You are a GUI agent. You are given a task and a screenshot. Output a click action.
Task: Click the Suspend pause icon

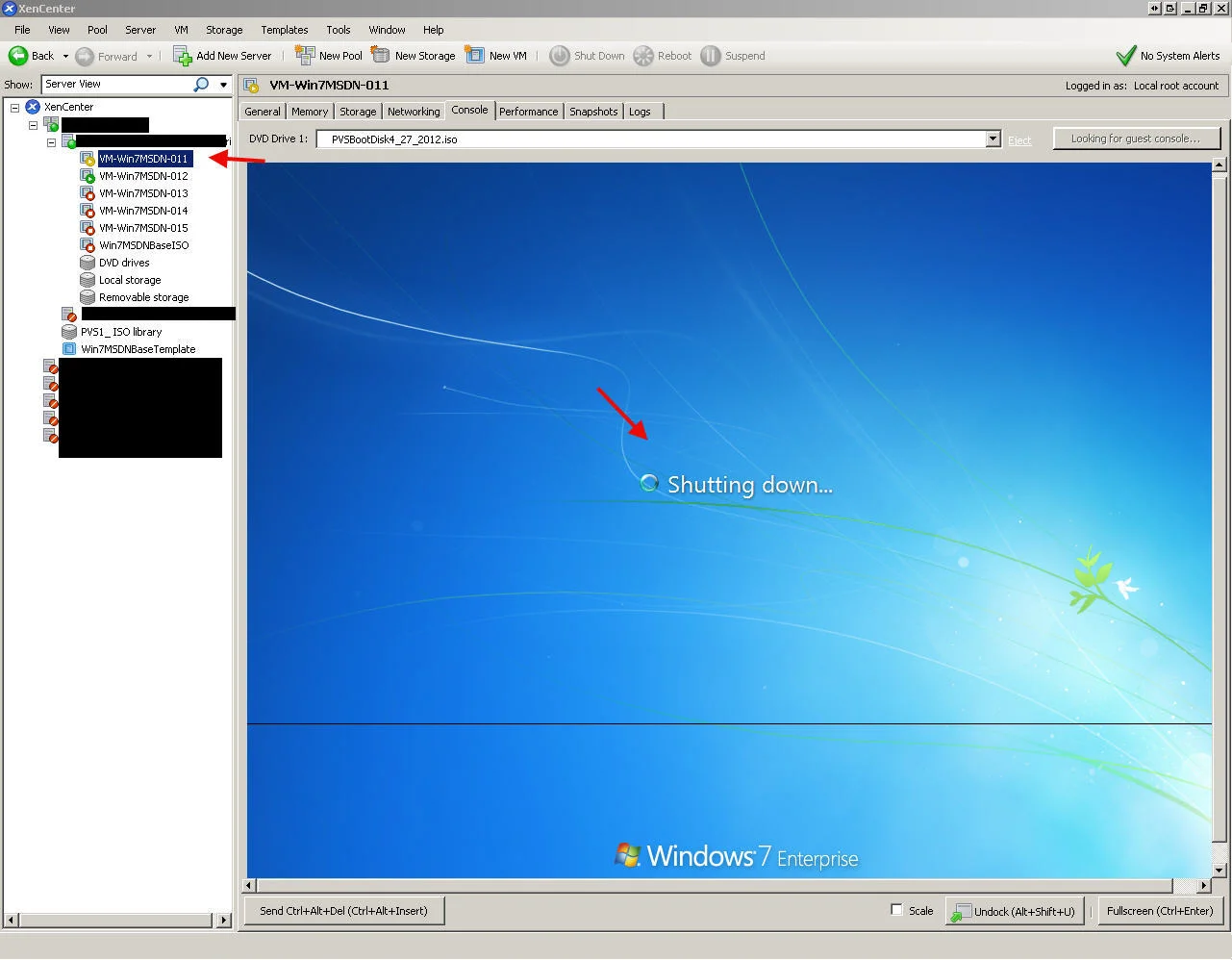(x=711, y=56)
